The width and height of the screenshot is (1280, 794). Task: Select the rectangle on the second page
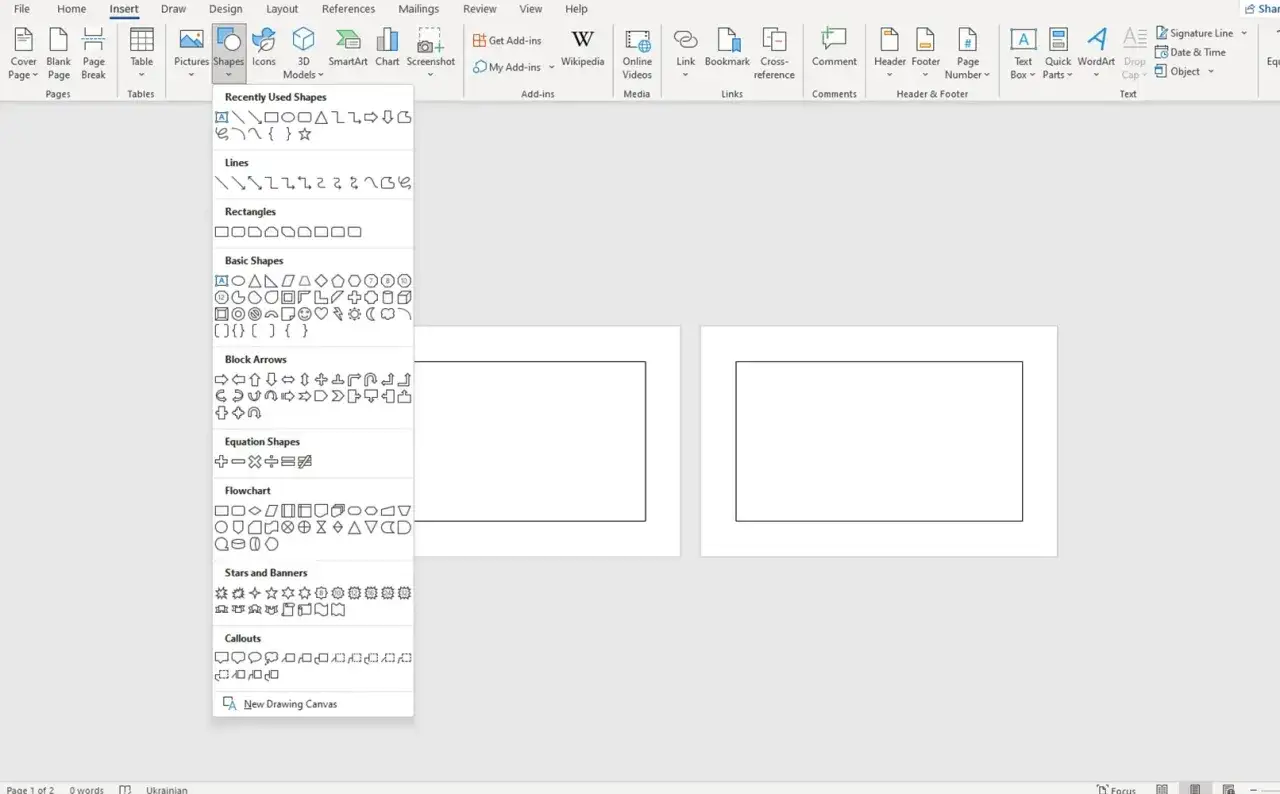(x=879, y=441)
